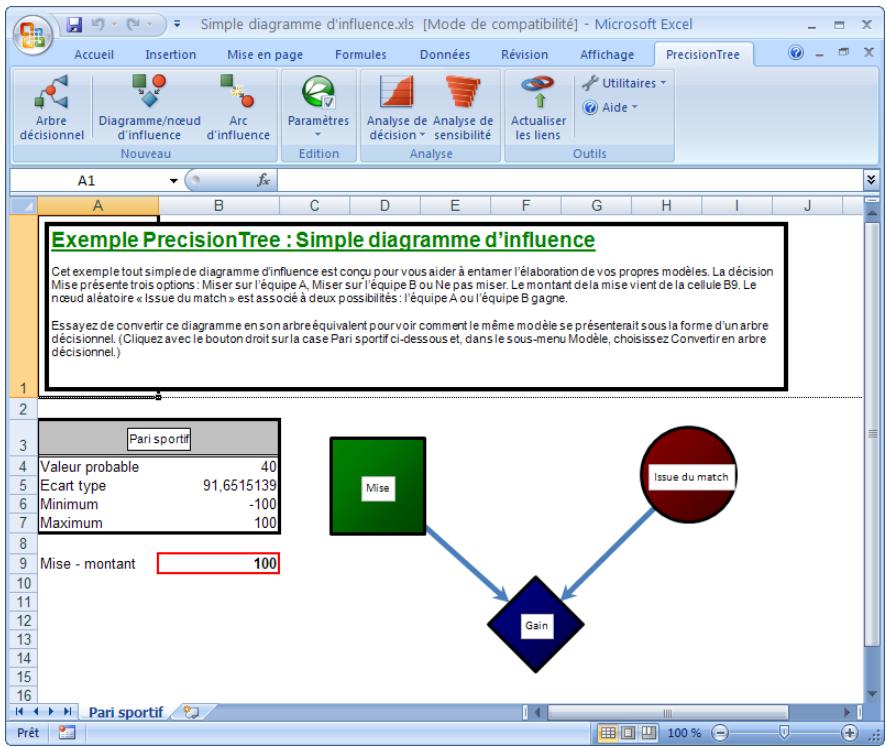This screenshot has height=748, width=887.
Task: Click the Issue du match chance node
Action: [689, 474]
